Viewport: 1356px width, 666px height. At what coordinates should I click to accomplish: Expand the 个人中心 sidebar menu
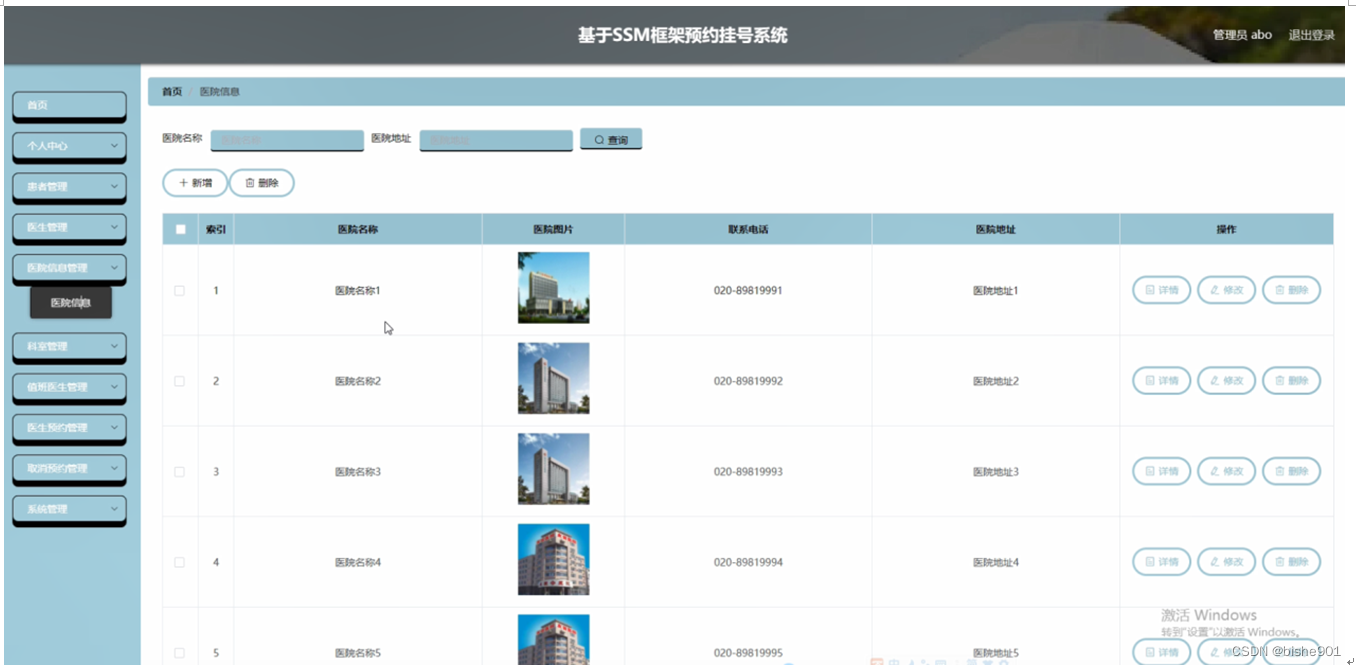(x=69, y=146)
